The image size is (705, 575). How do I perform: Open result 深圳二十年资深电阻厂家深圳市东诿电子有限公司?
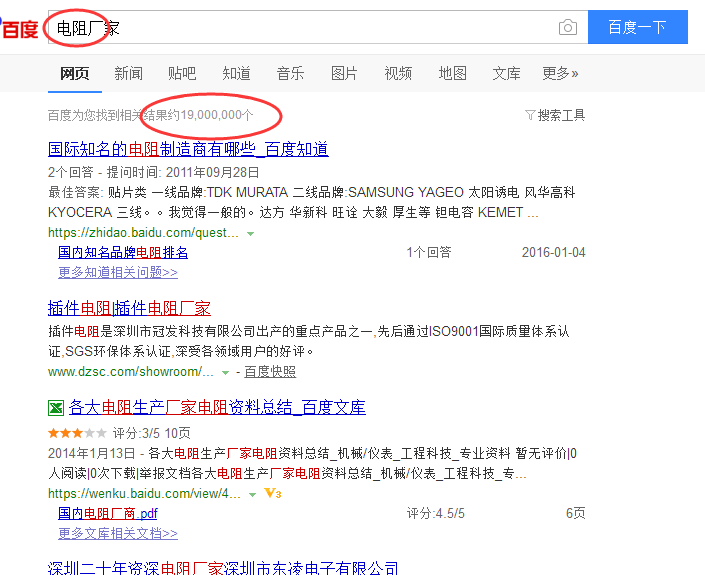[x=223, y=568]
